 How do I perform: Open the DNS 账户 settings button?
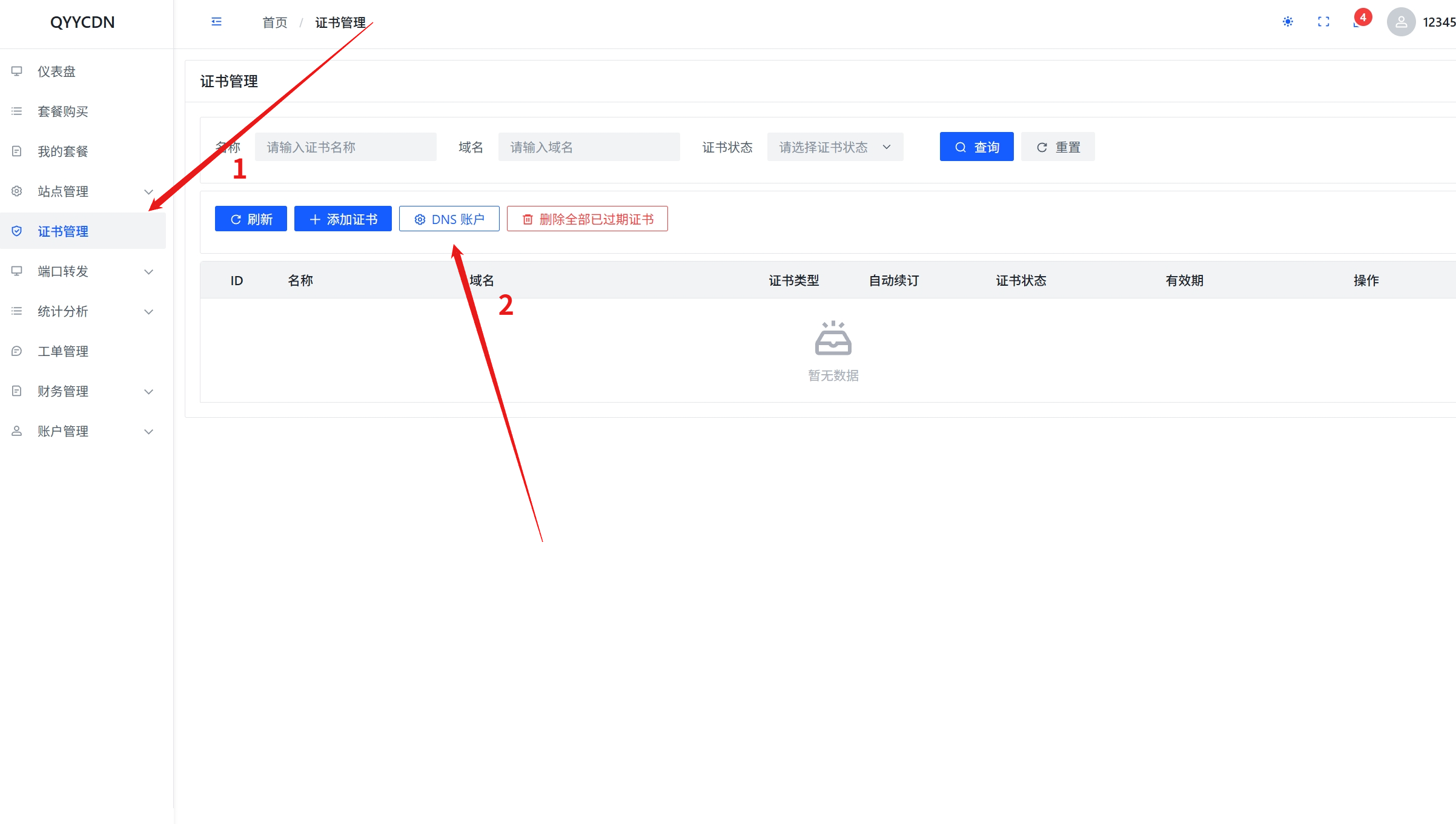tap(449, 219)
